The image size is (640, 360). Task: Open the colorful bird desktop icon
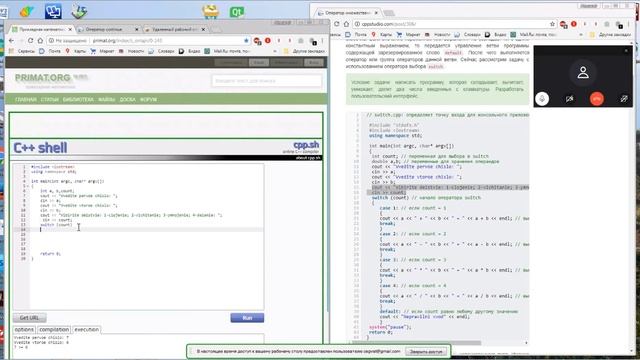tap(27, 11)
